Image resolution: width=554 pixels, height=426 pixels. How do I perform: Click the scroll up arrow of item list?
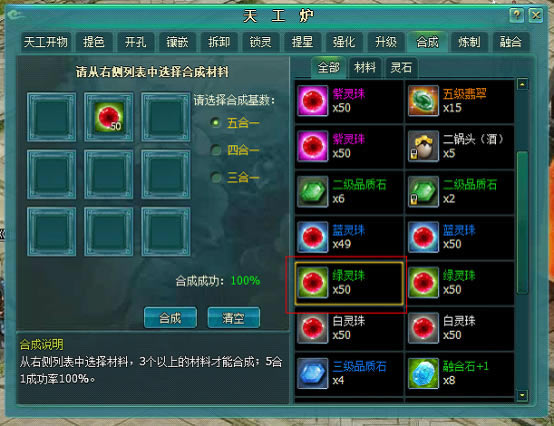(x=522, y=84)
